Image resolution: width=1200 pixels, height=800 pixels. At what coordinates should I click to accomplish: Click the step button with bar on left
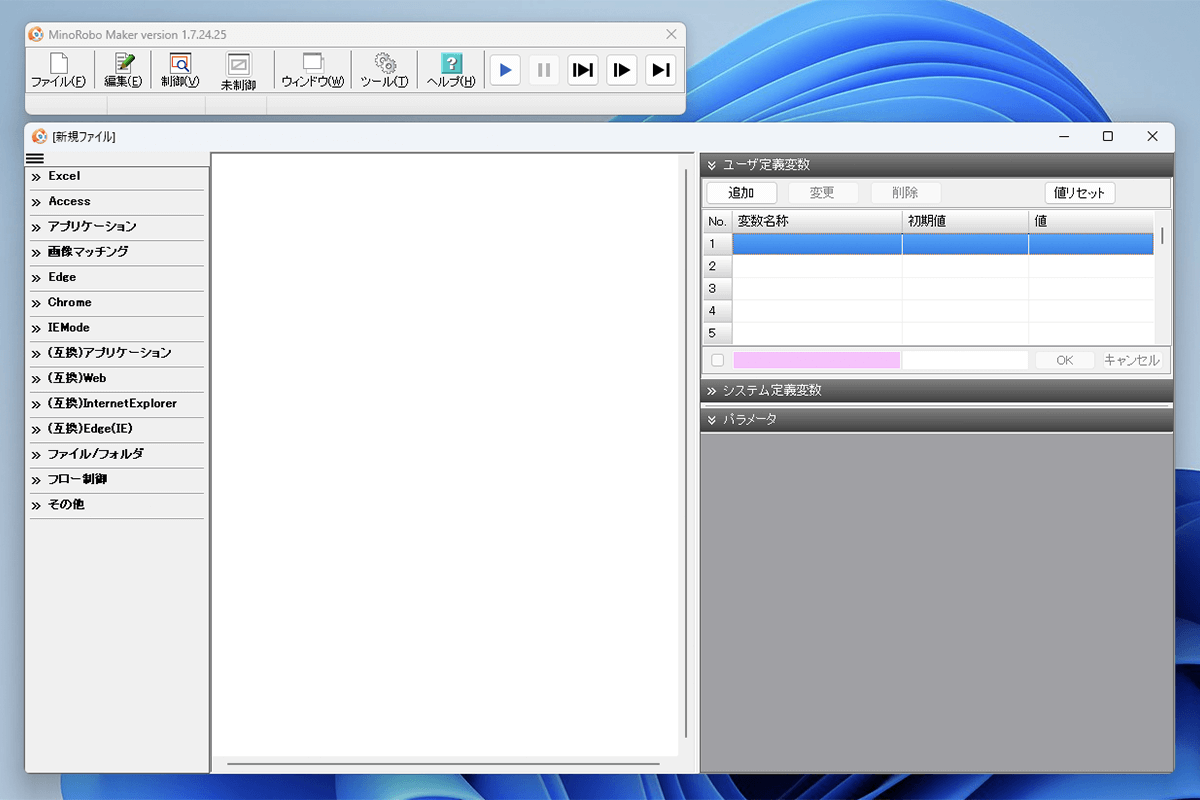(622, 70)
